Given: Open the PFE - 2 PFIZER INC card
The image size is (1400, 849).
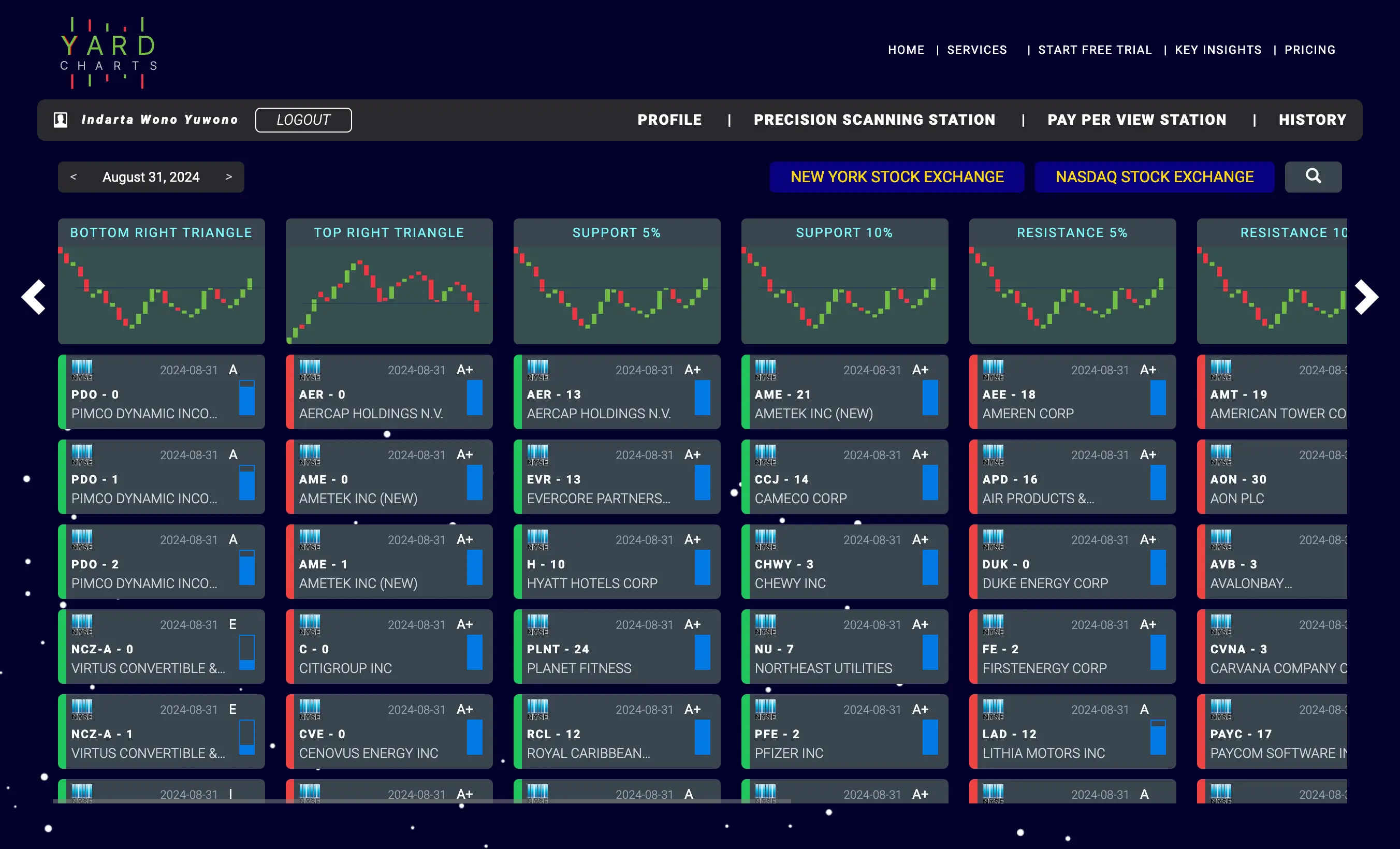Looking at the screenshot, I should point(845,731).
